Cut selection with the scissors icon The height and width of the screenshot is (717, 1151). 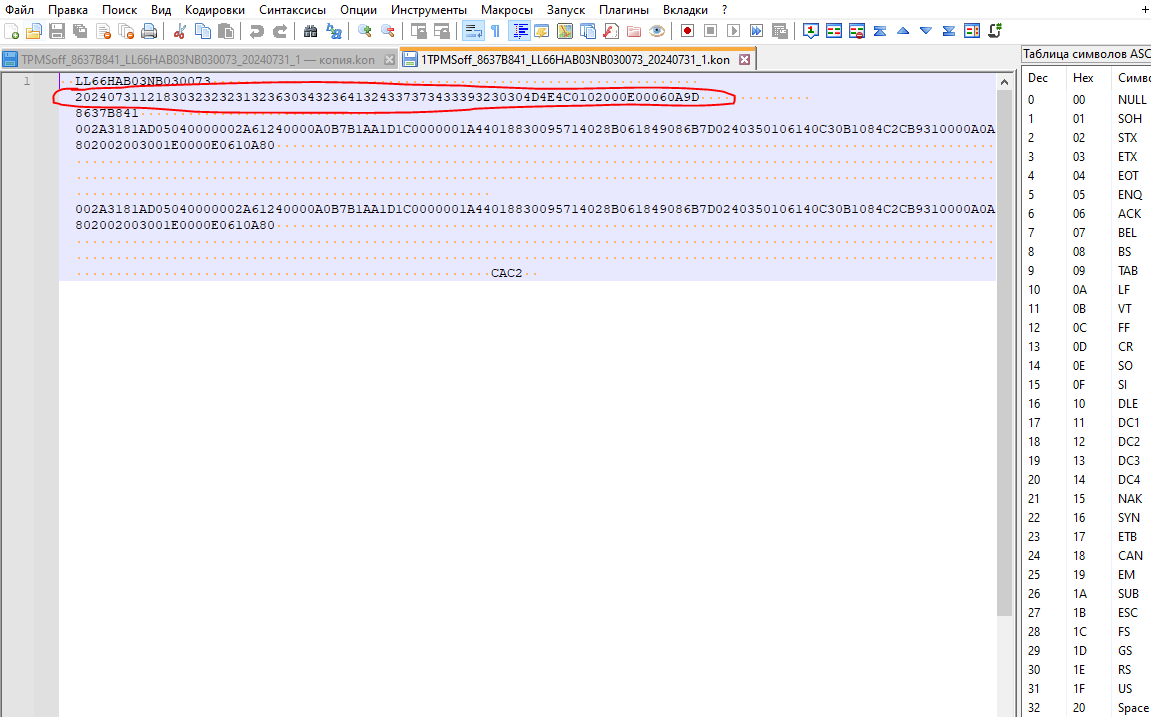(179, 31)
